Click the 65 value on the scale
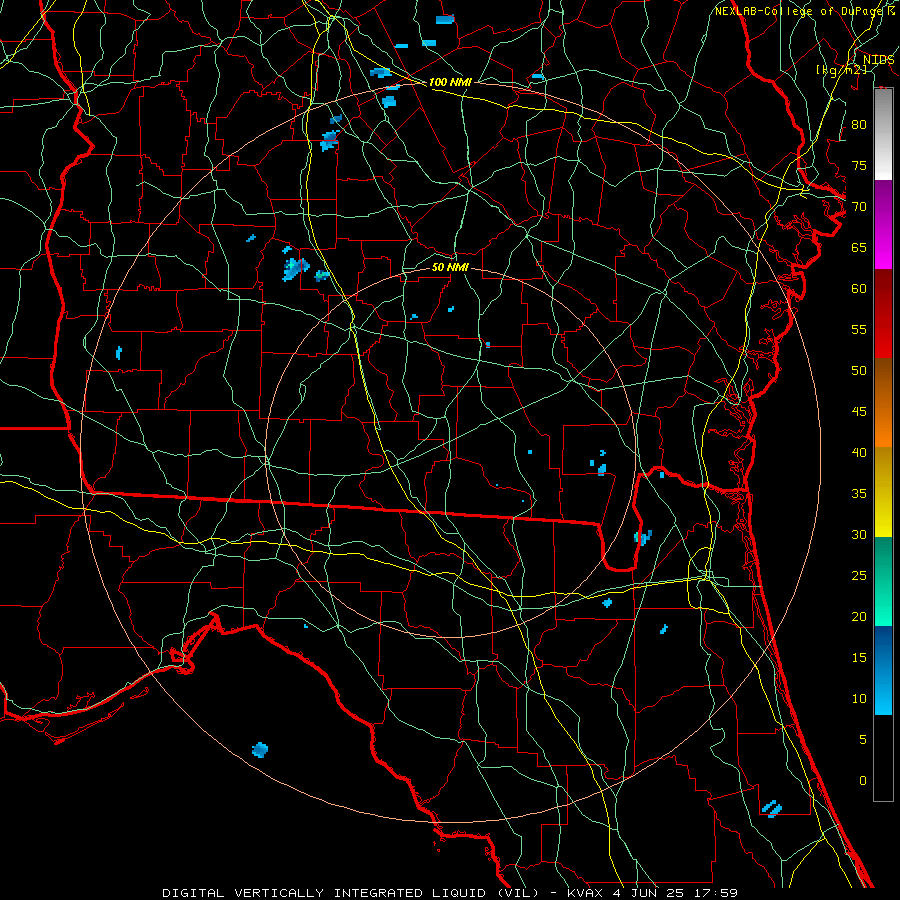The image size is (900, 900). point(859,248)
